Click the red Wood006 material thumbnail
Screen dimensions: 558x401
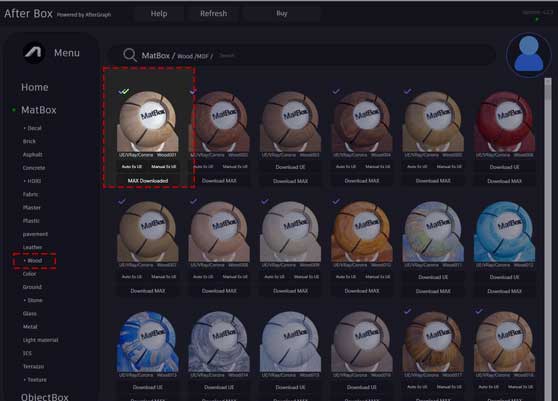tap(504, 121)
